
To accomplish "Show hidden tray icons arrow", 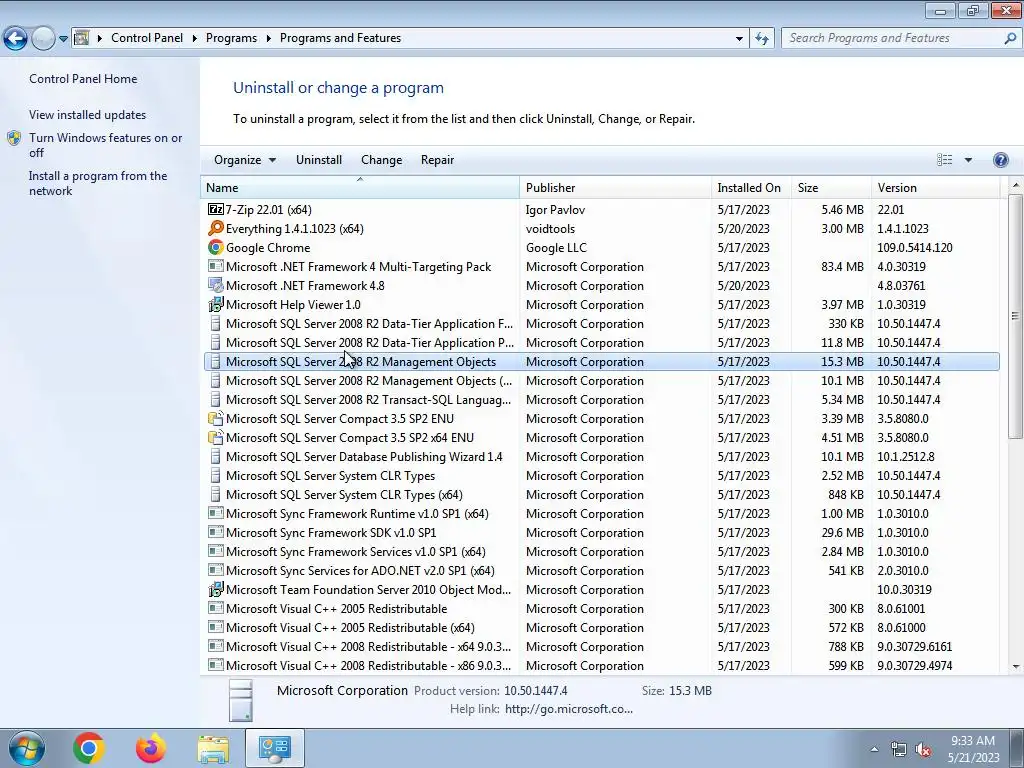I will (874, 750).
